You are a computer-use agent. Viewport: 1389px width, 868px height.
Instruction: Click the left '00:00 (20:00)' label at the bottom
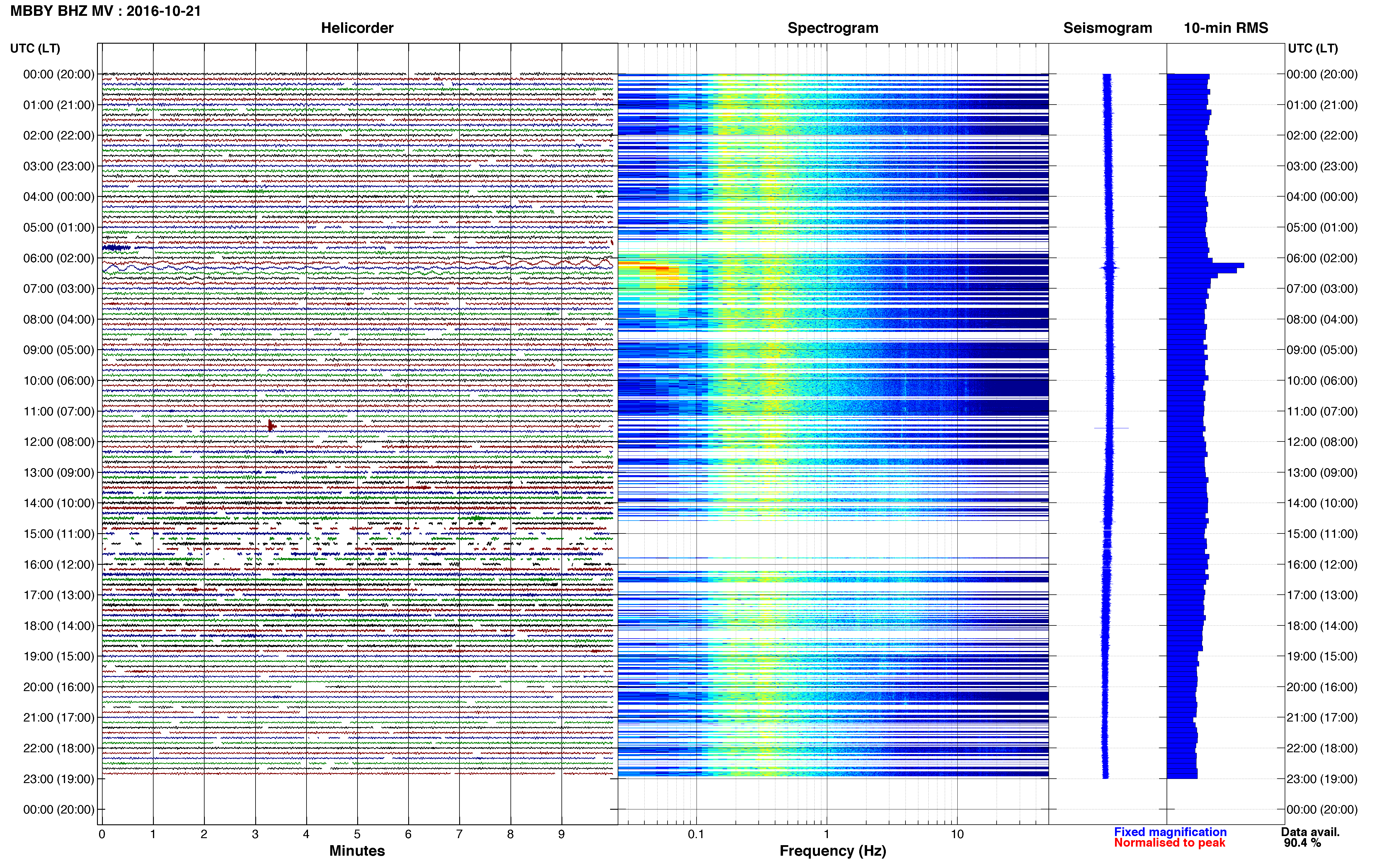(x=59, y=809)
